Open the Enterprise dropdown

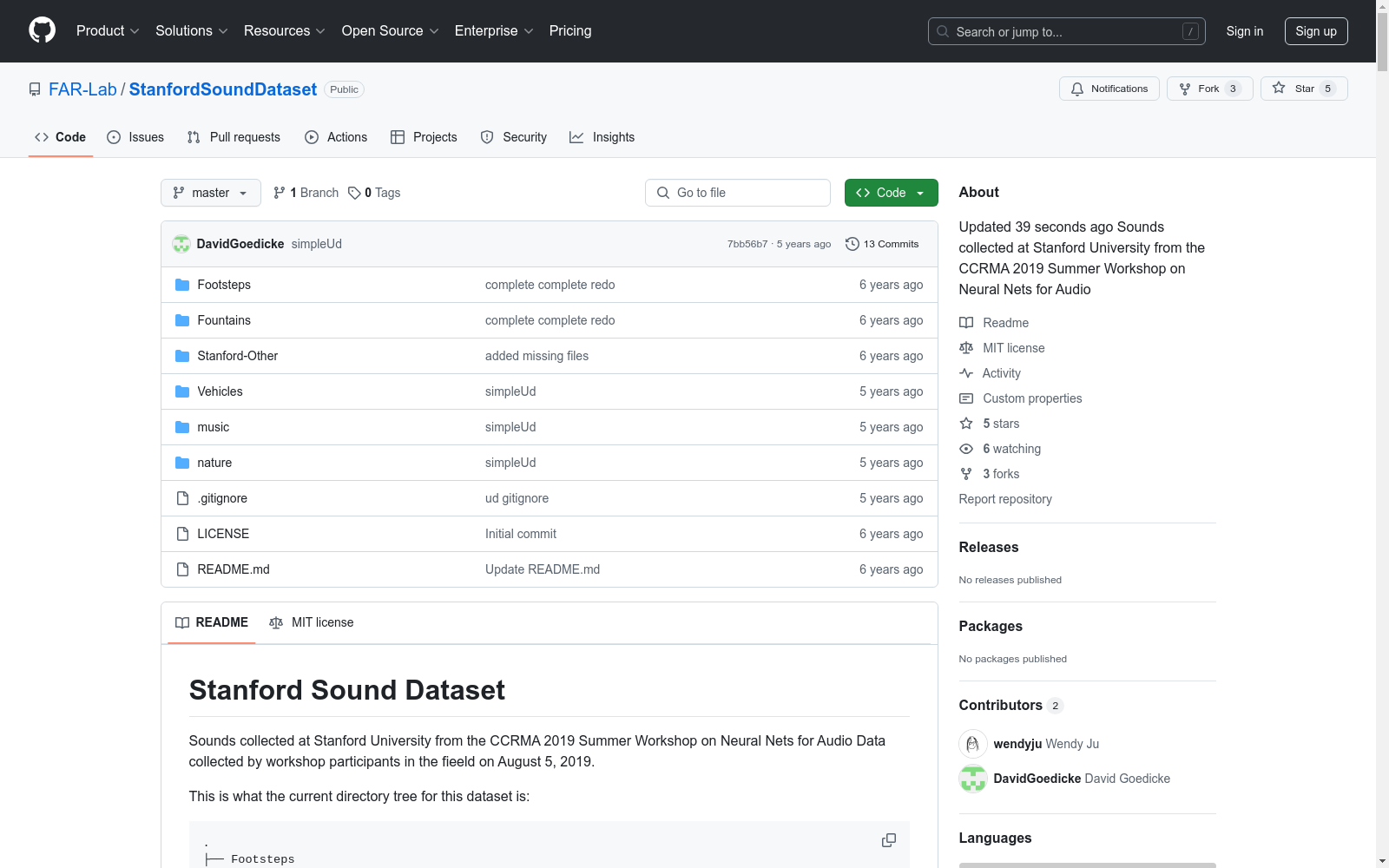pos(494,30)
